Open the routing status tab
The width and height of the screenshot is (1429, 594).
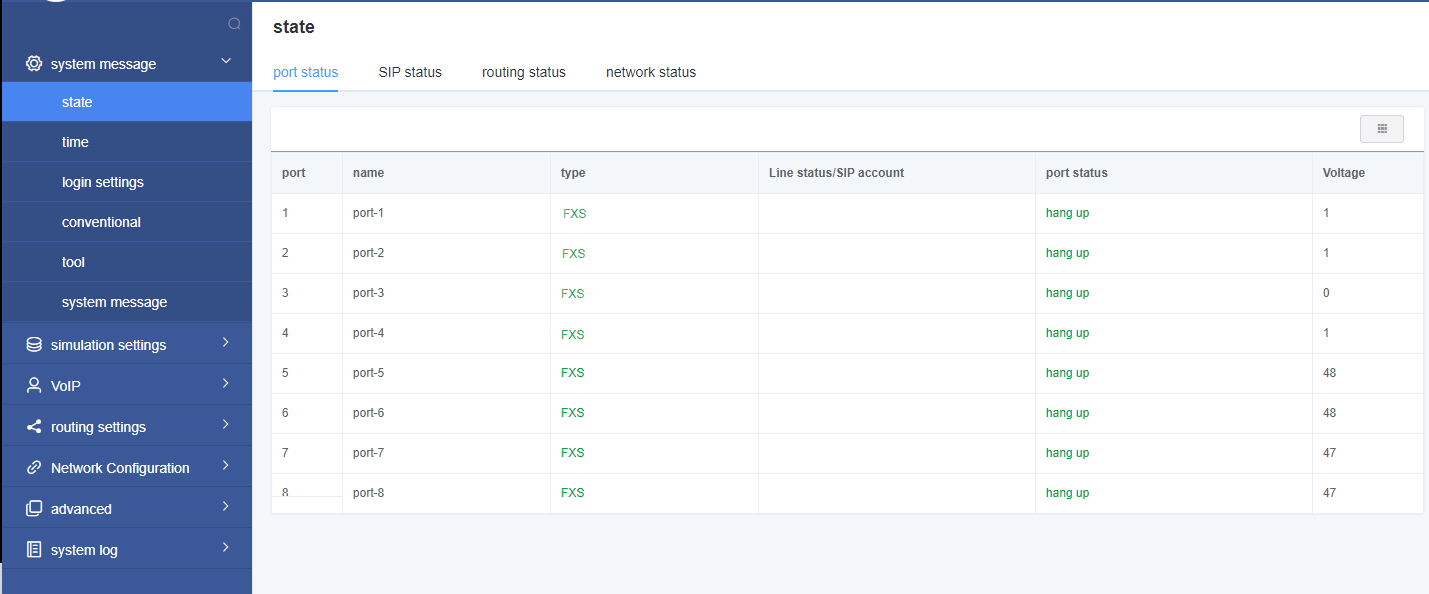[x=524, y=72]
